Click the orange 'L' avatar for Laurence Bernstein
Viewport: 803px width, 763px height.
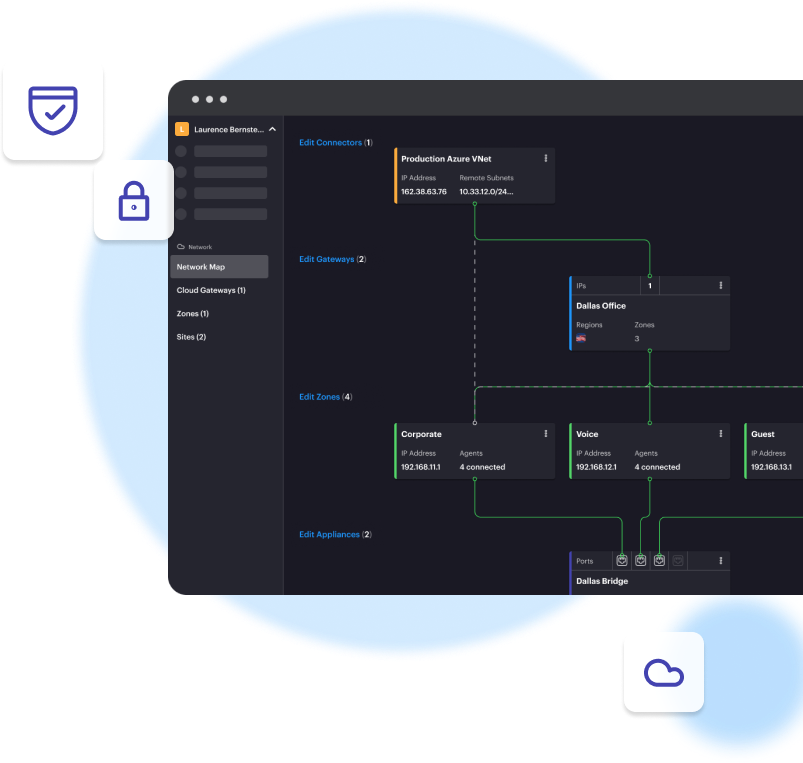181,129
